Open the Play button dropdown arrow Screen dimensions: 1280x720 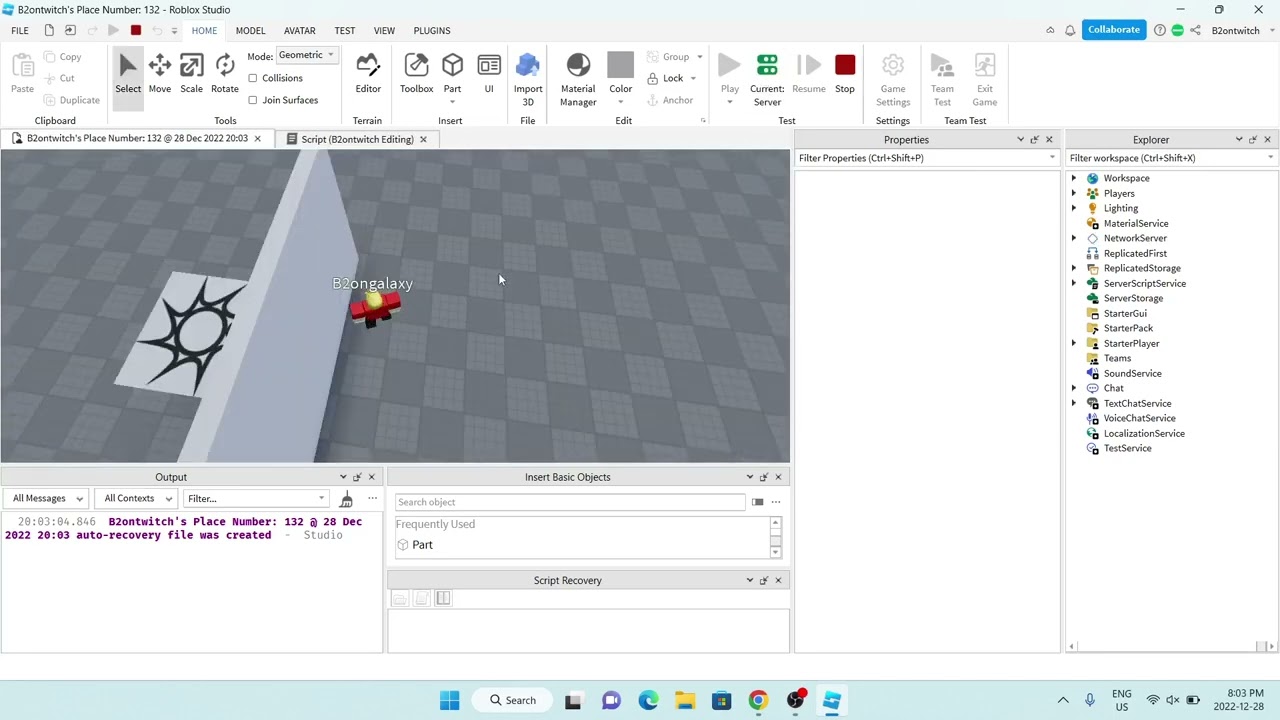[730, 102]
